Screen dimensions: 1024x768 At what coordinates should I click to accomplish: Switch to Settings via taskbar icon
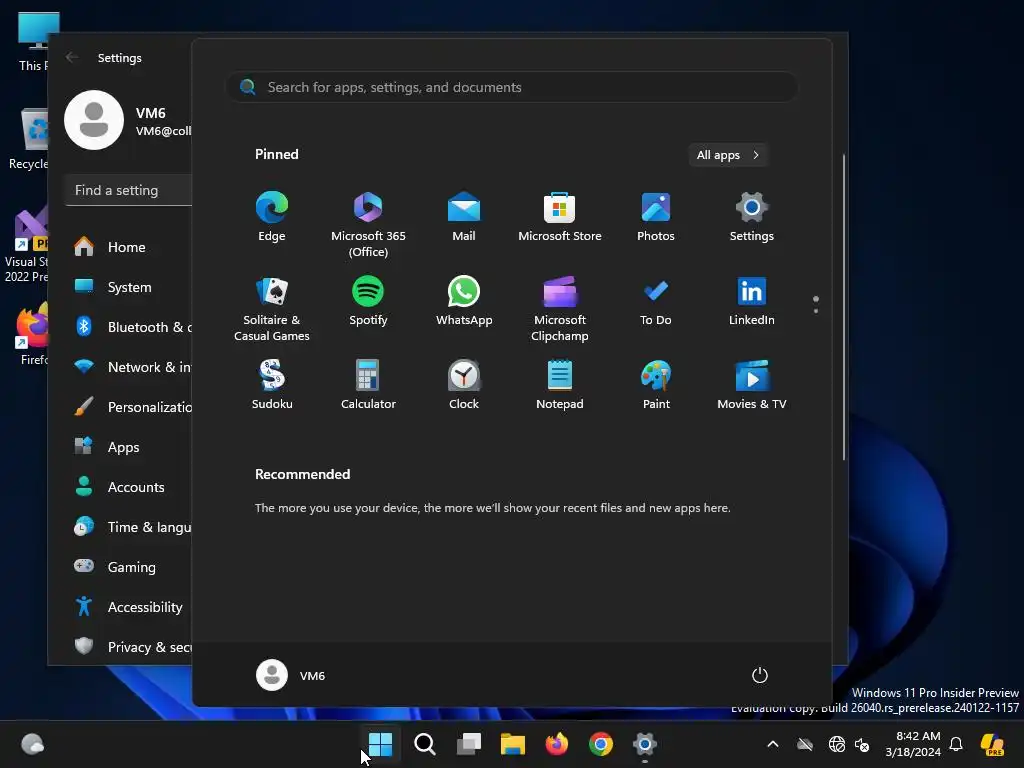coord(645,744)
